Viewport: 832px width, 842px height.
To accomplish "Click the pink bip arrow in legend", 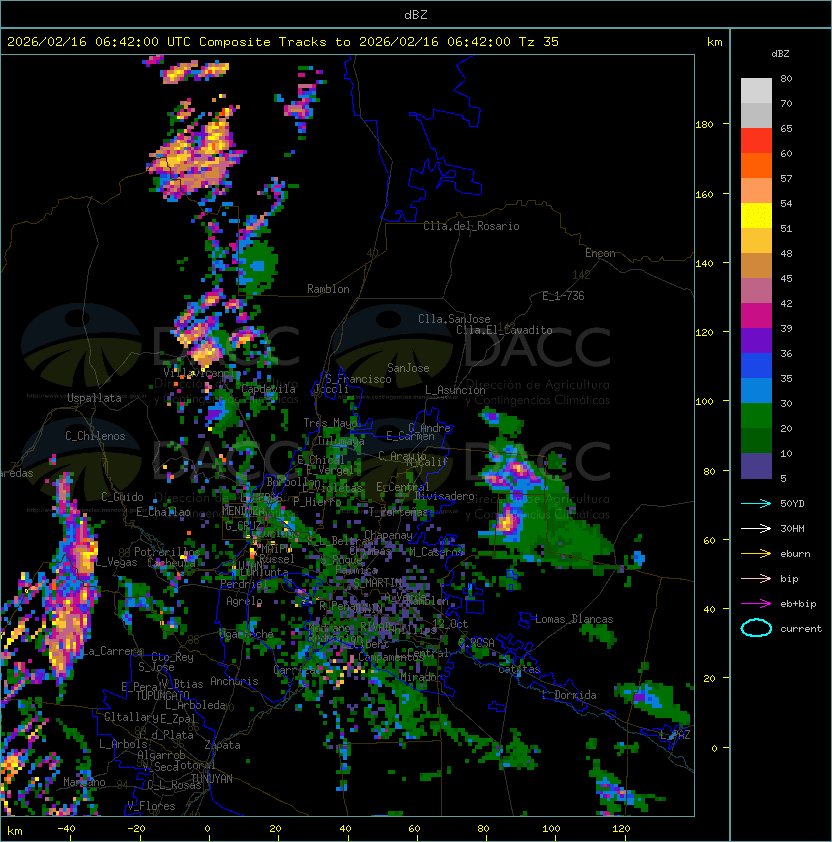I will coord(756,579).
